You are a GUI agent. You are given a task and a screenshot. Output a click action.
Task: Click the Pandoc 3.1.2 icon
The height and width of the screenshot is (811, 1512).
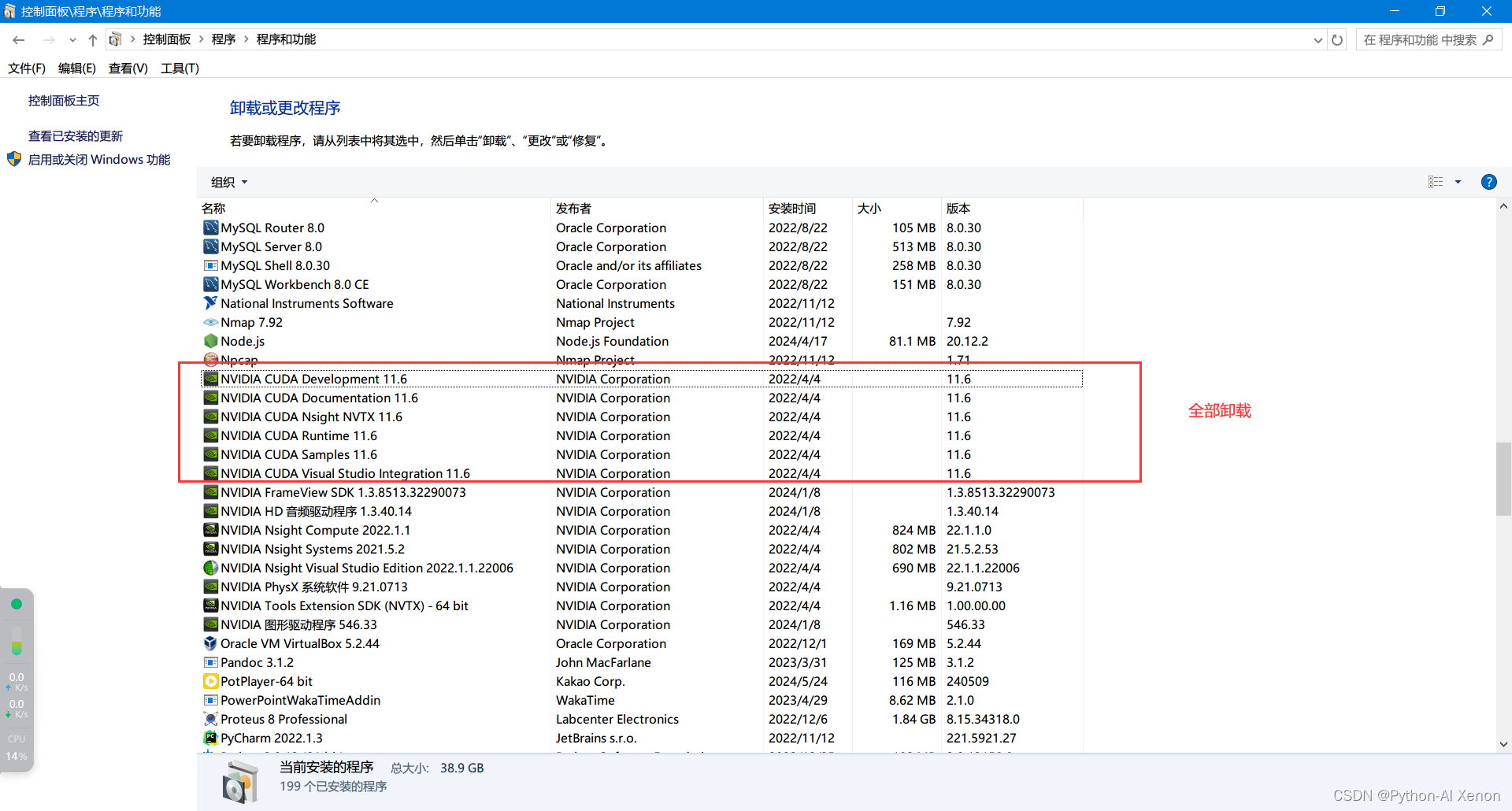[210, 662]
